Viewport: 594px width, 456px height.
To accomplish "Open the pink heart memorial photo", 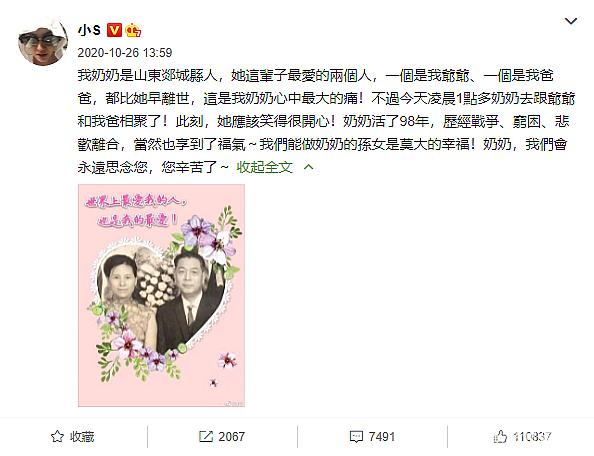I will (161, 295).
